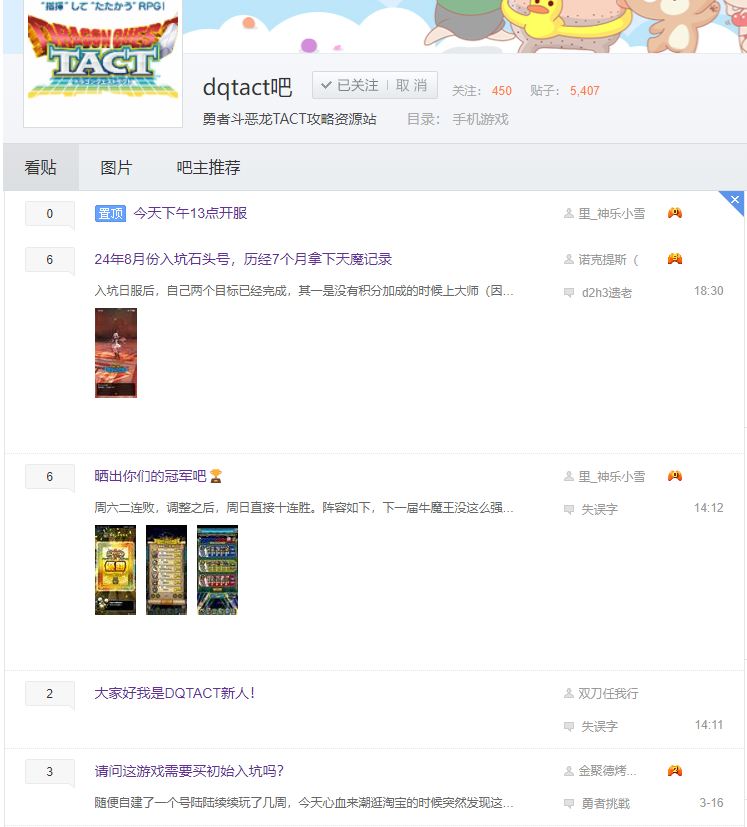Click user icon before 诺克提斯
The image size is (747, 827).
(x=569, y=259)
